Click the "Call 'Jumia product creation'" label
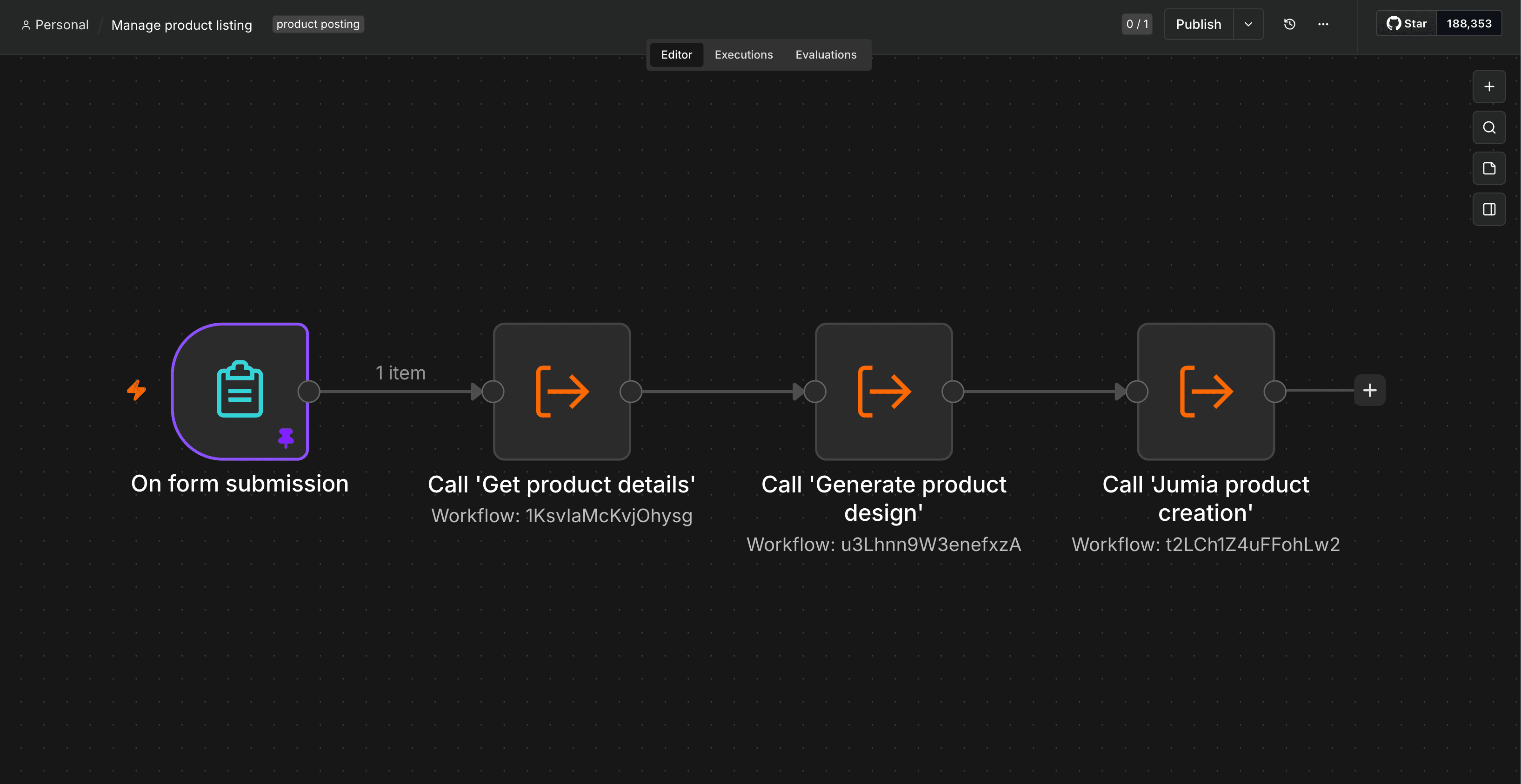Viewport: 1521px width, 784px height. [x=1206, y=498]
